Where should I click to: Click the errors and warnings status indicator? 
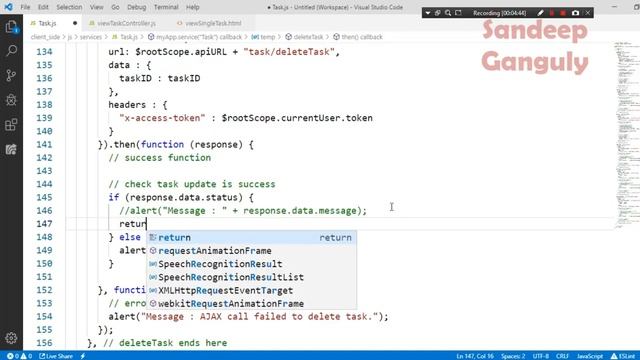[19, 356]
